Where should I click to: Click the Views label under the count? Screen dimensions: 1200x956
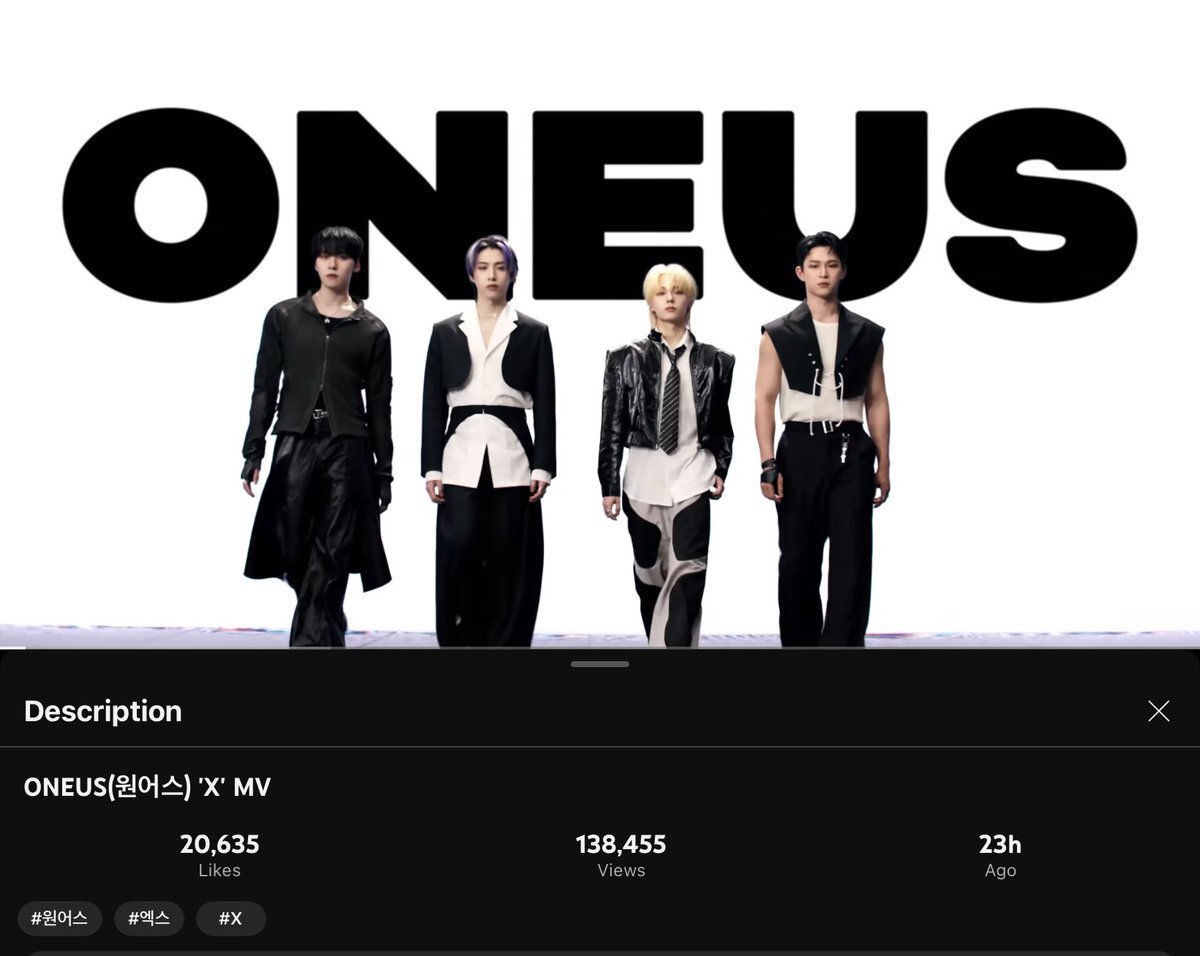pos(621,871)
